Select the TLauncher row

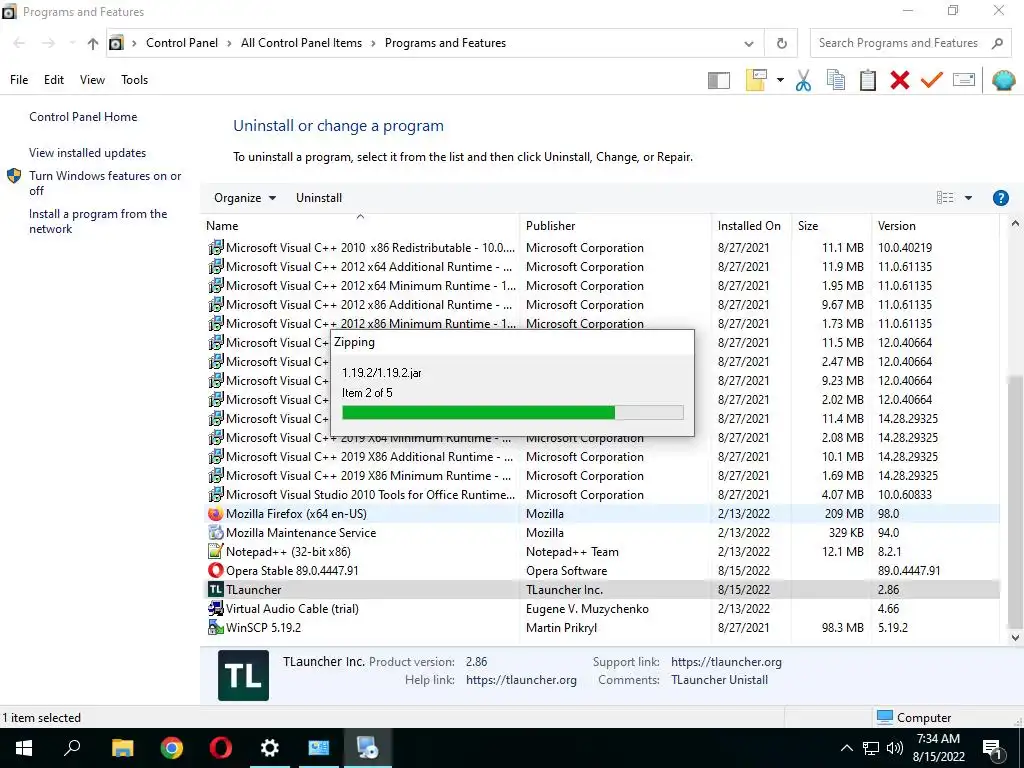[x=602, y=590]
